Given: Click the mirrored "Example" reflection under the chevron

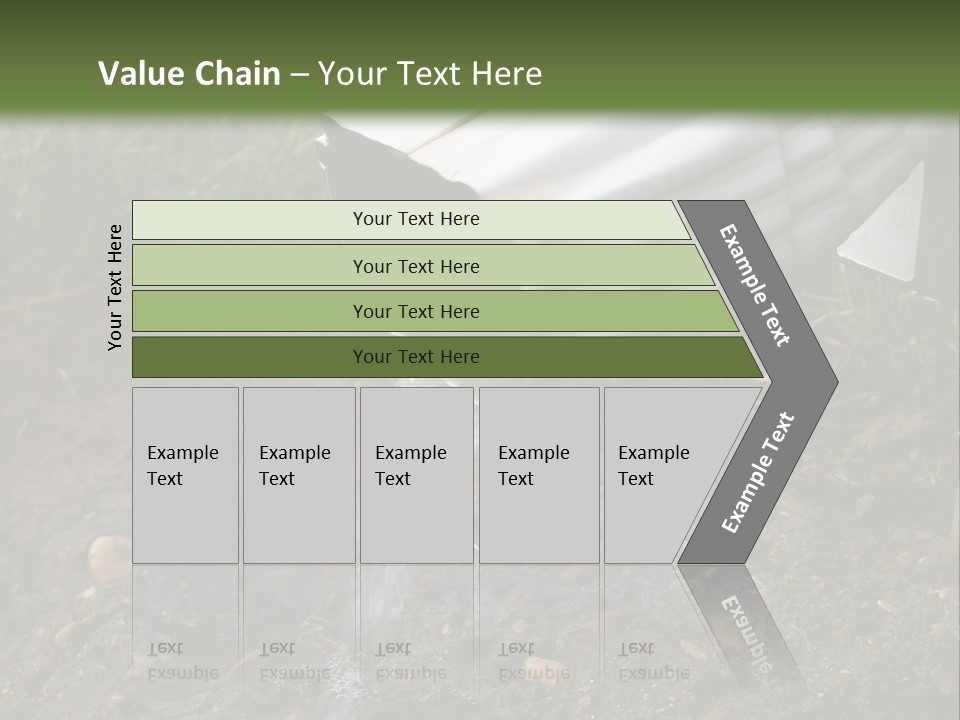Looking at the screenshot, I should click(x=745, y=625).
